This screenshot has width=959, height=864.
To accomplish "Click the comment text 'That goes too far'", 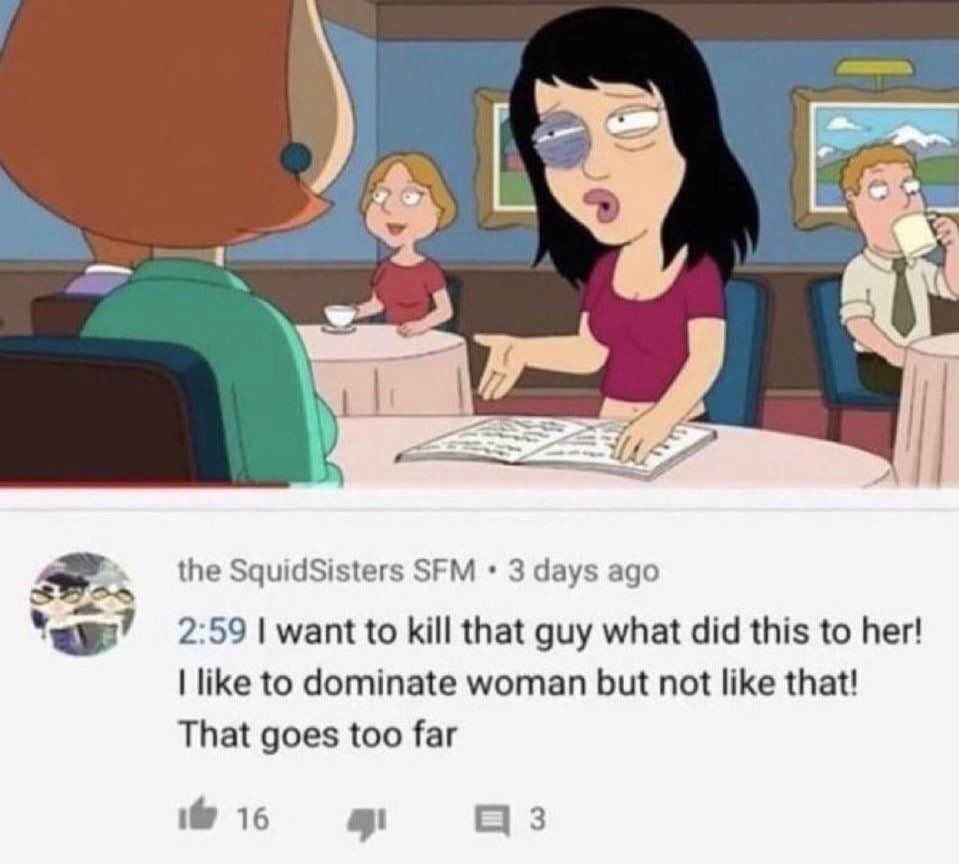I will pos(317,735).
